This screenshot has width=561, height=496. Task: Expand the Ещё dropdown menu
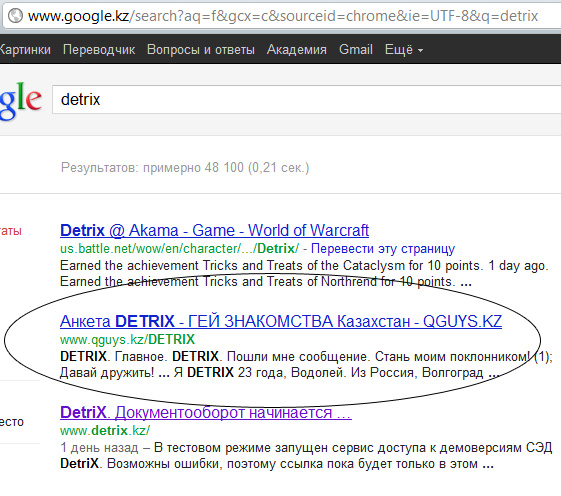tap(404, 49)
